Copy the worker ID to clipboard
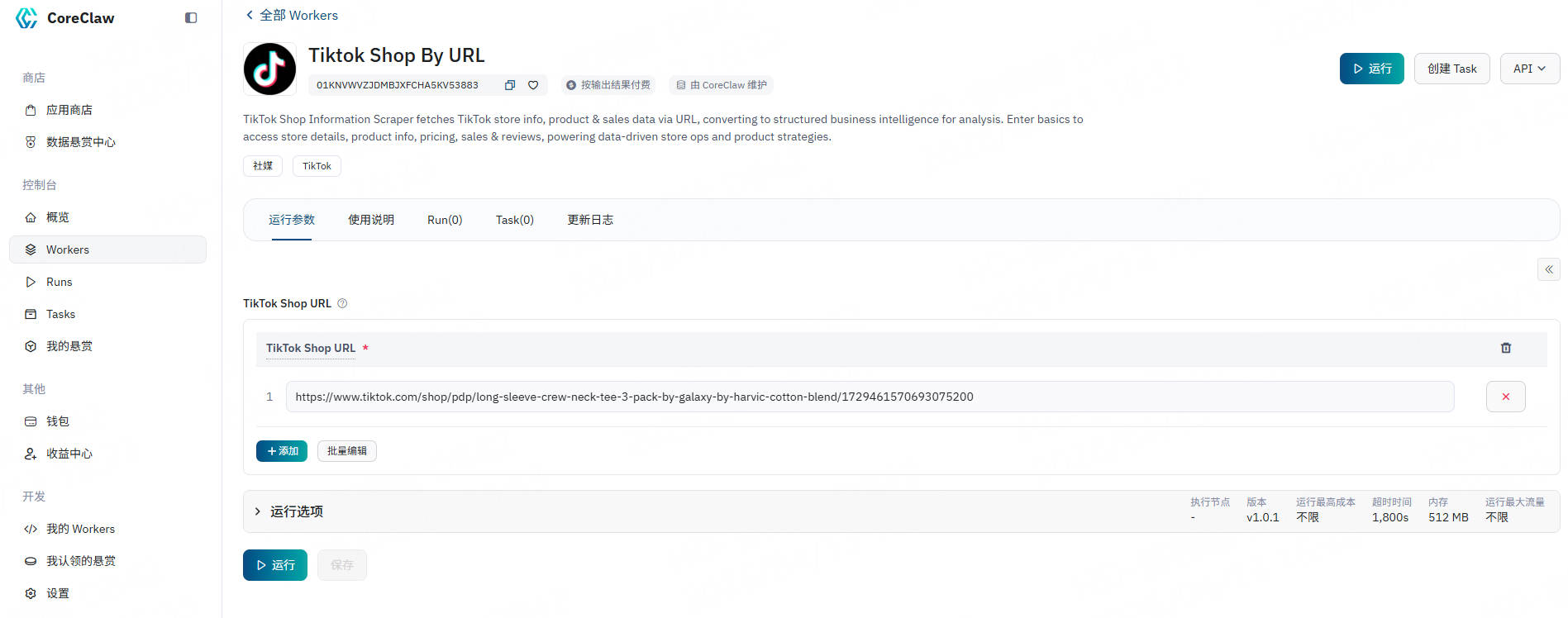1568x618 pixels. [510, 85]
